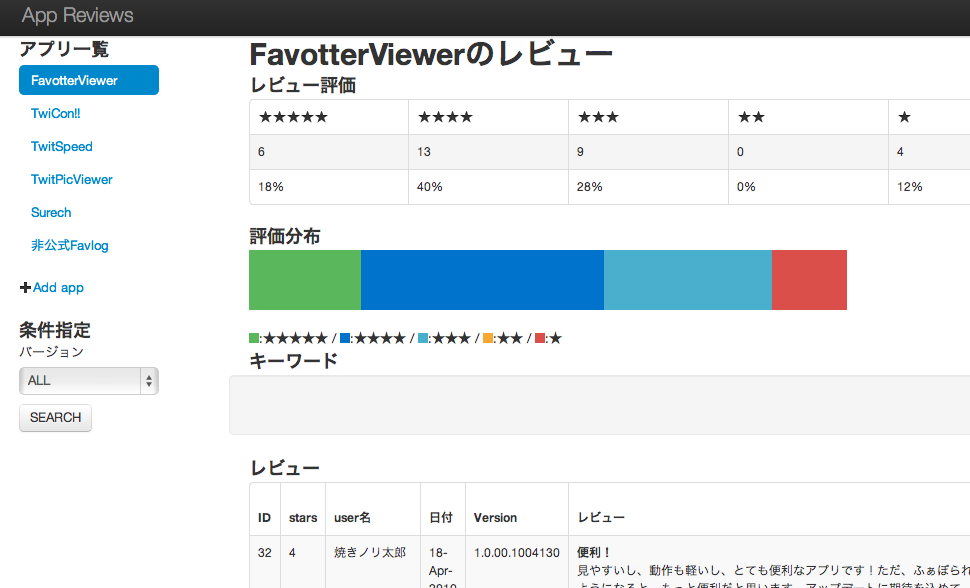Click the light blue three-star bar segment
Viewport: 970px width, 588px height.
coord(688,280)
